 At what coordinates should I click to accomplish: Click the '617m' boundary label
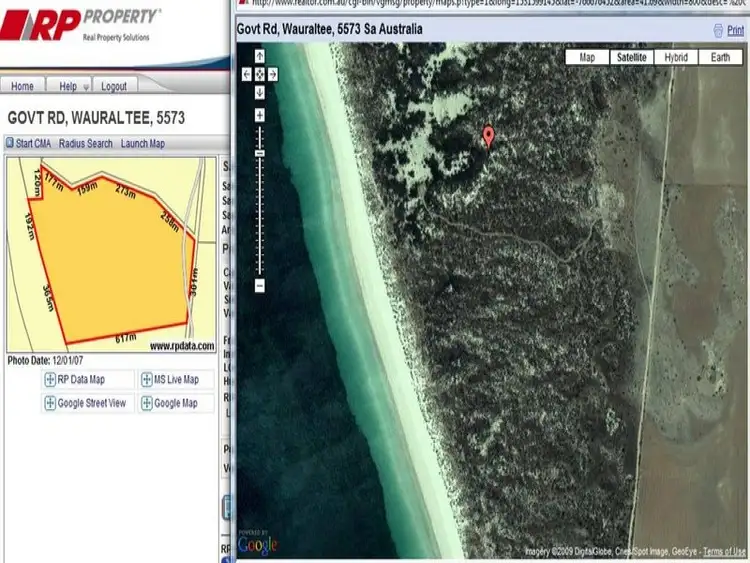coord(126,338)
